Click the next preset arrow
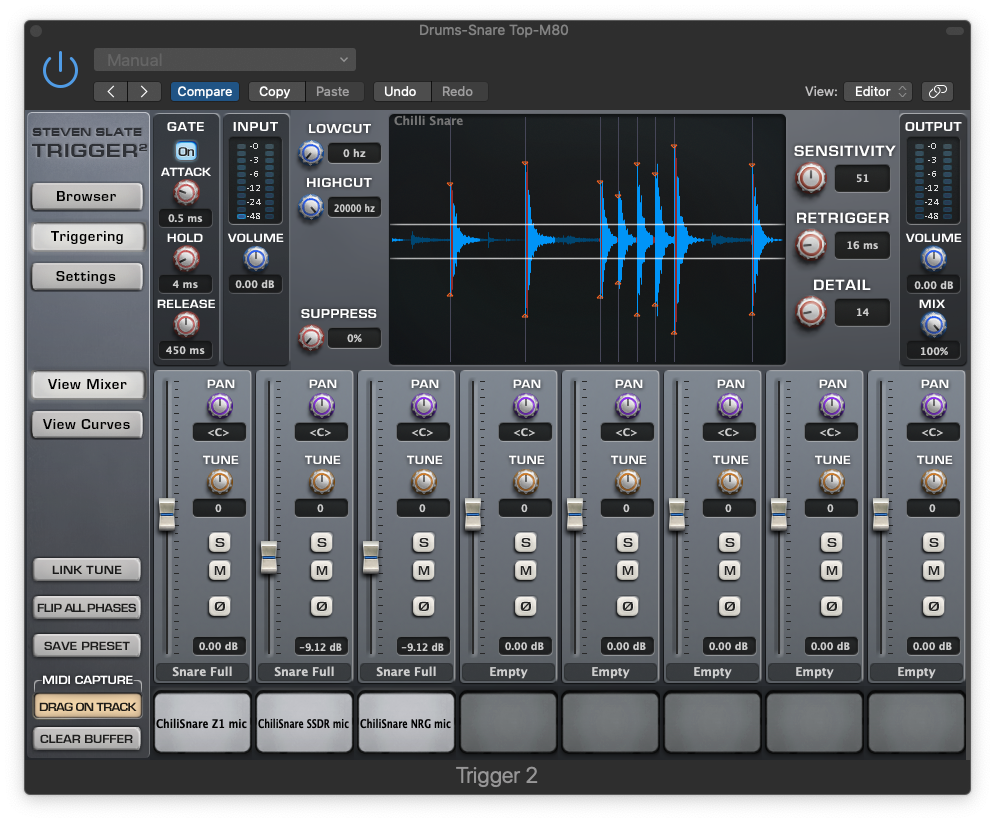995x823 pixels. click(144, 91)
